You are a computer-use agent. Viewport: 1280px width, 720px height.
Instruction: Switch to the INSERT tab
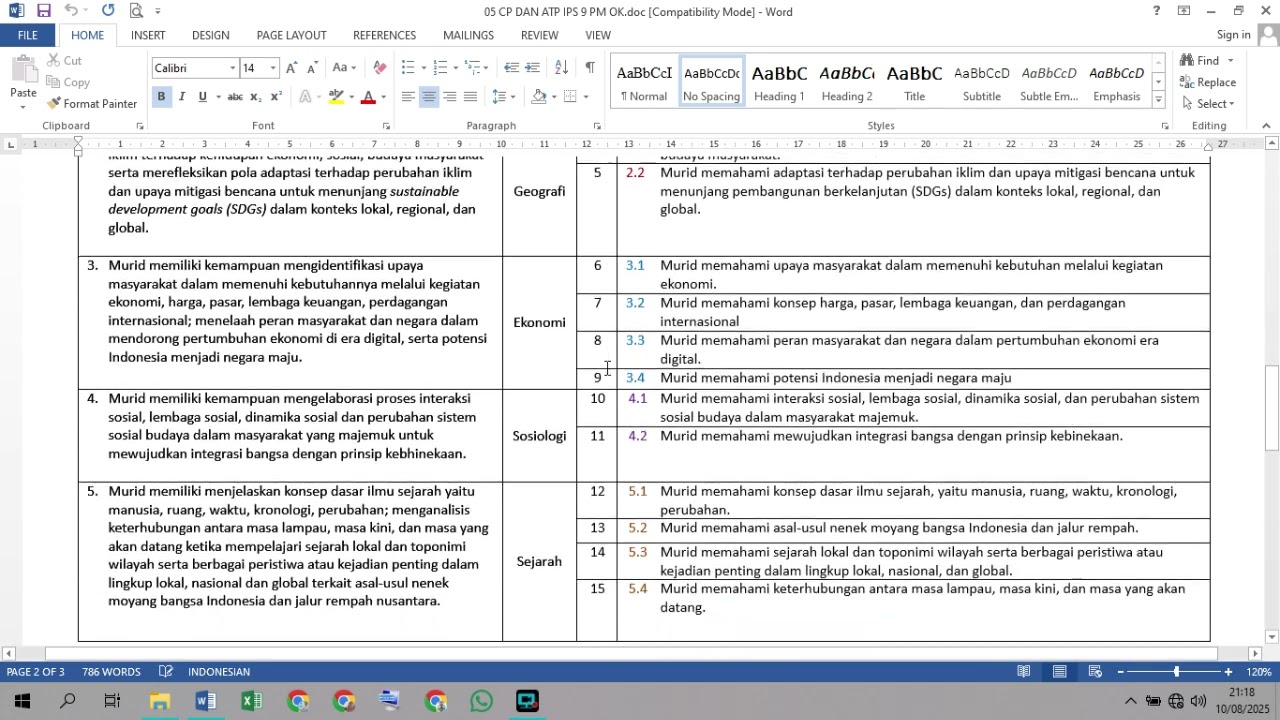coord(148,35)
